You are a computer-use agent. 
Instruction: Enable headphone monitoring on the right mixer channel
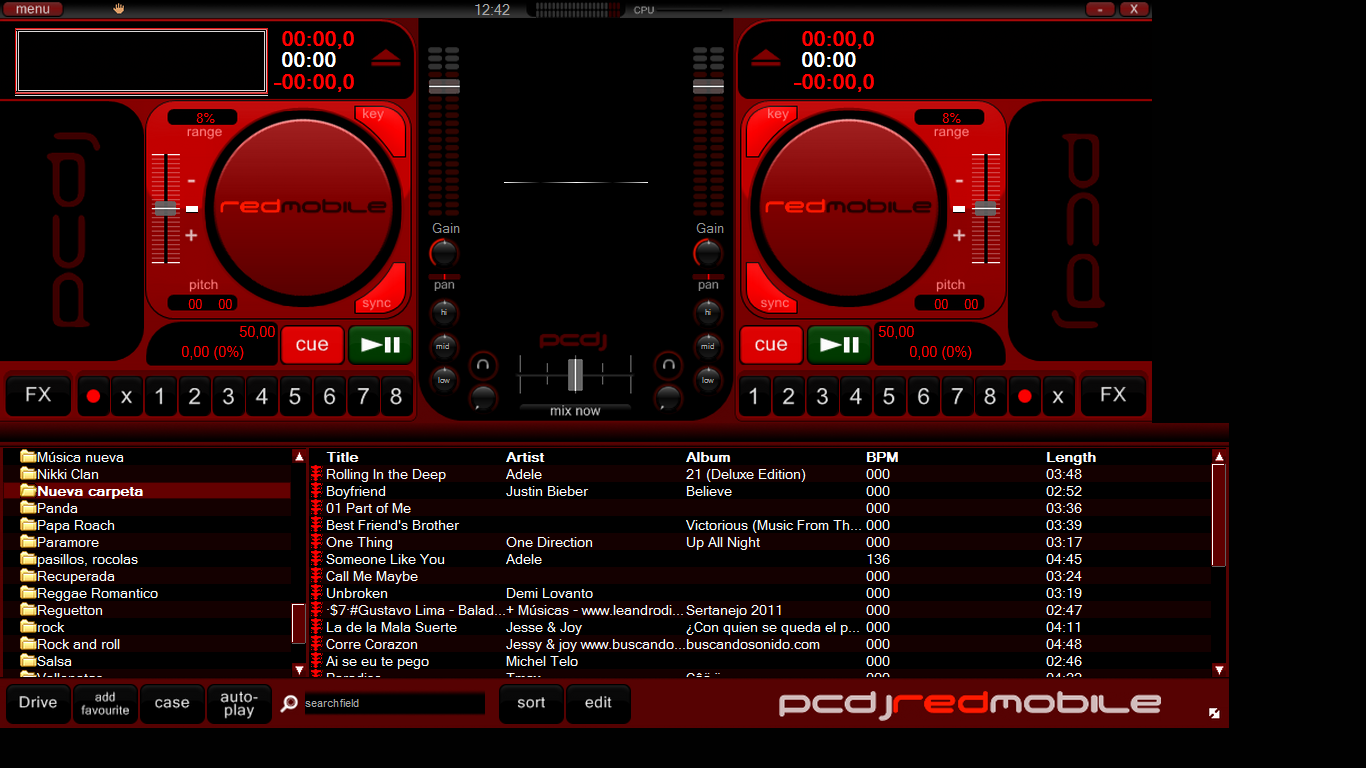[666, 366]
